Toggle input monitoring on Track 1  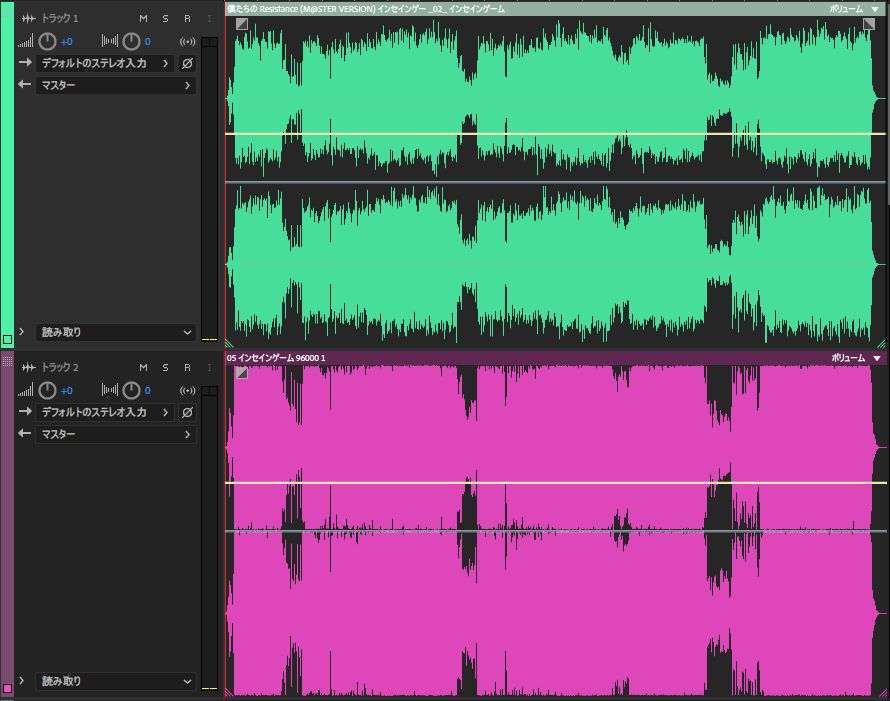pos(209,19)
